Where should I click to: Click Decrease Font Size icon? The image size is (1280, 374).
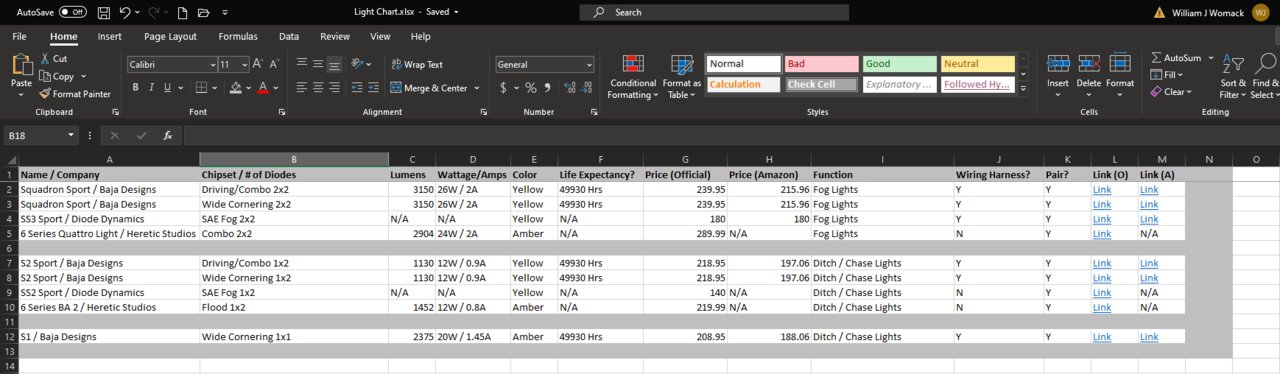click(x=275, y=64)
